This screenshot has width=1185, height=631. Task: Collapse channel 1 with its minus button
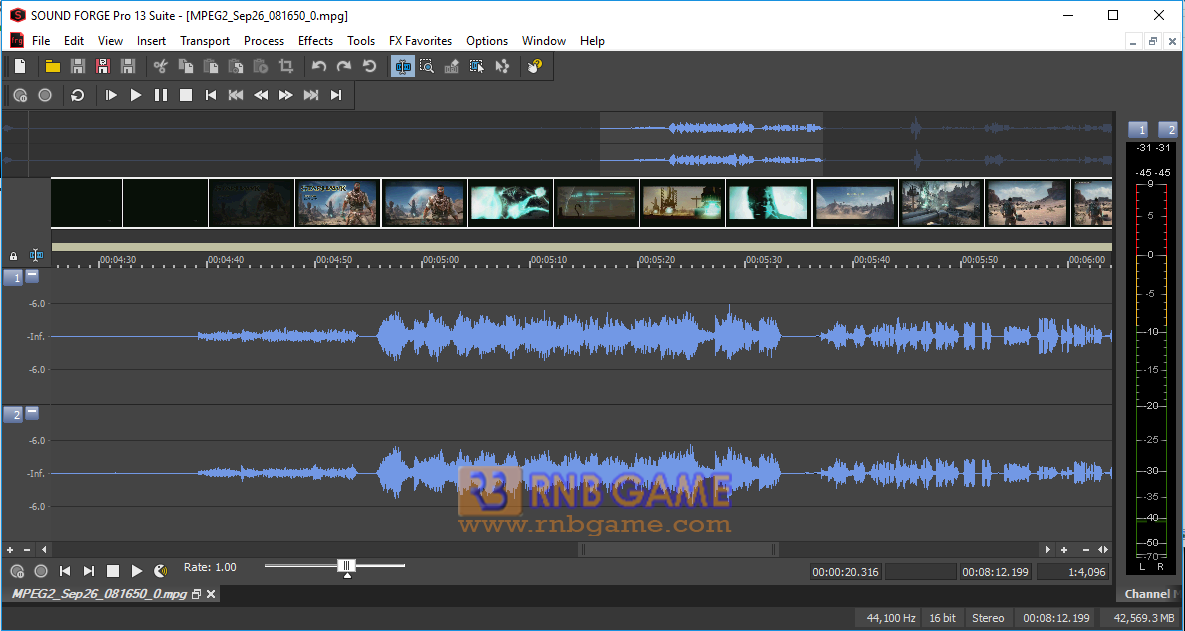[32, 276]
